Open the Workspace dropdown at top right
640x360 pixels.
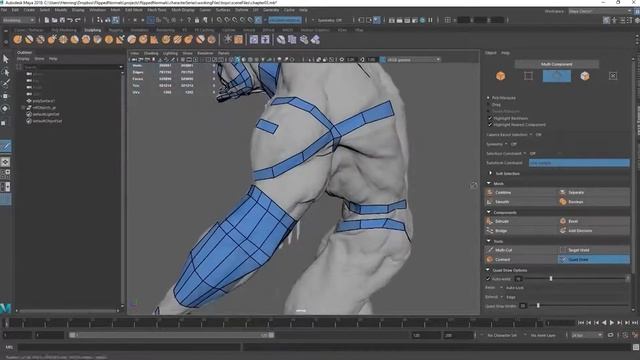pos(599,11)
